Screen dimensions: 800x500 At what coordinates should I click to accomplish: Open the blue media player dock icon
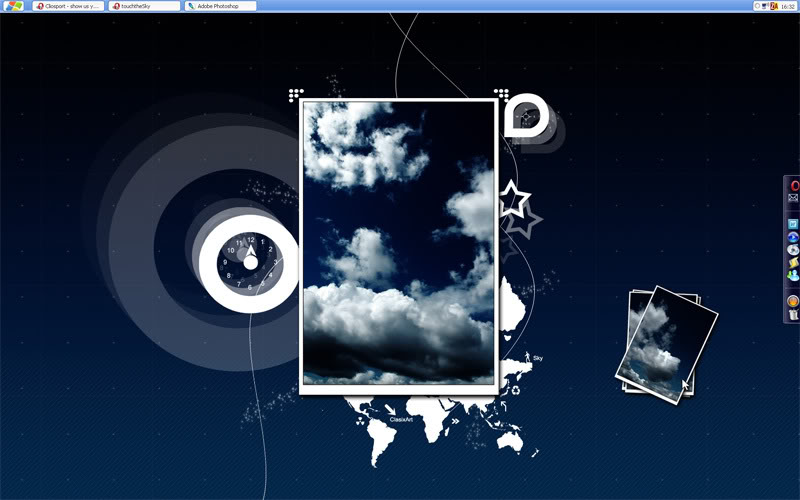pos(793,237)
